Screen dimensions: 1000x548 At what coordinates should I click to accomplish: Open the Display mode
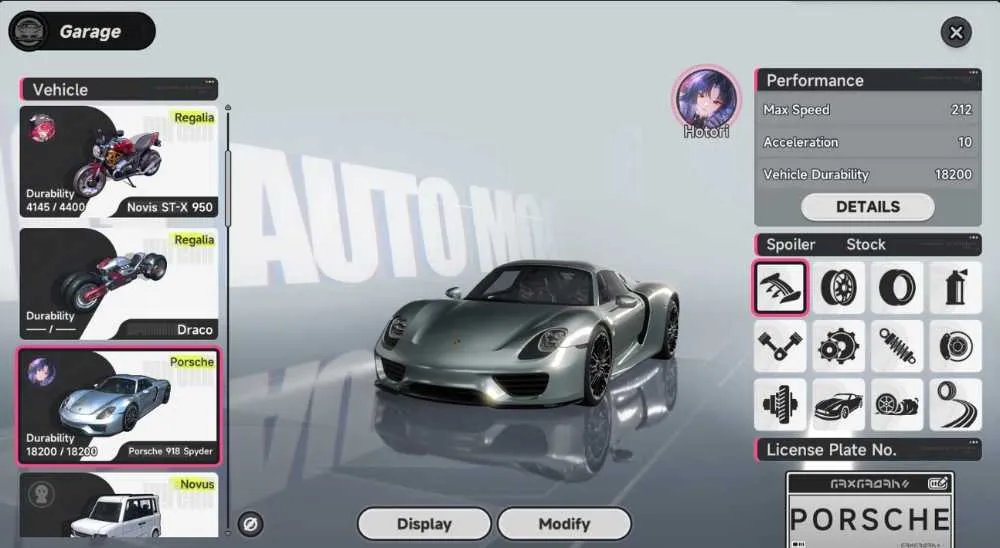424,524
